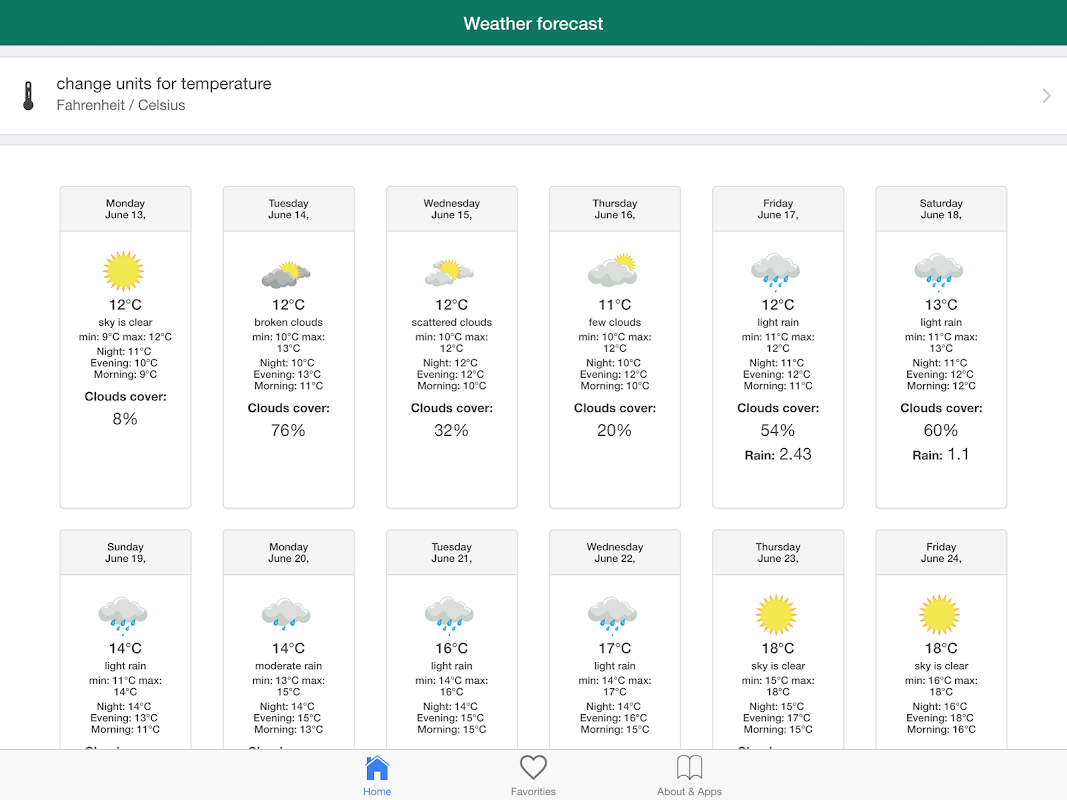Click the Tuesday June 14 card header
This screenshot has width=1067, height=800.
(289, 209)
